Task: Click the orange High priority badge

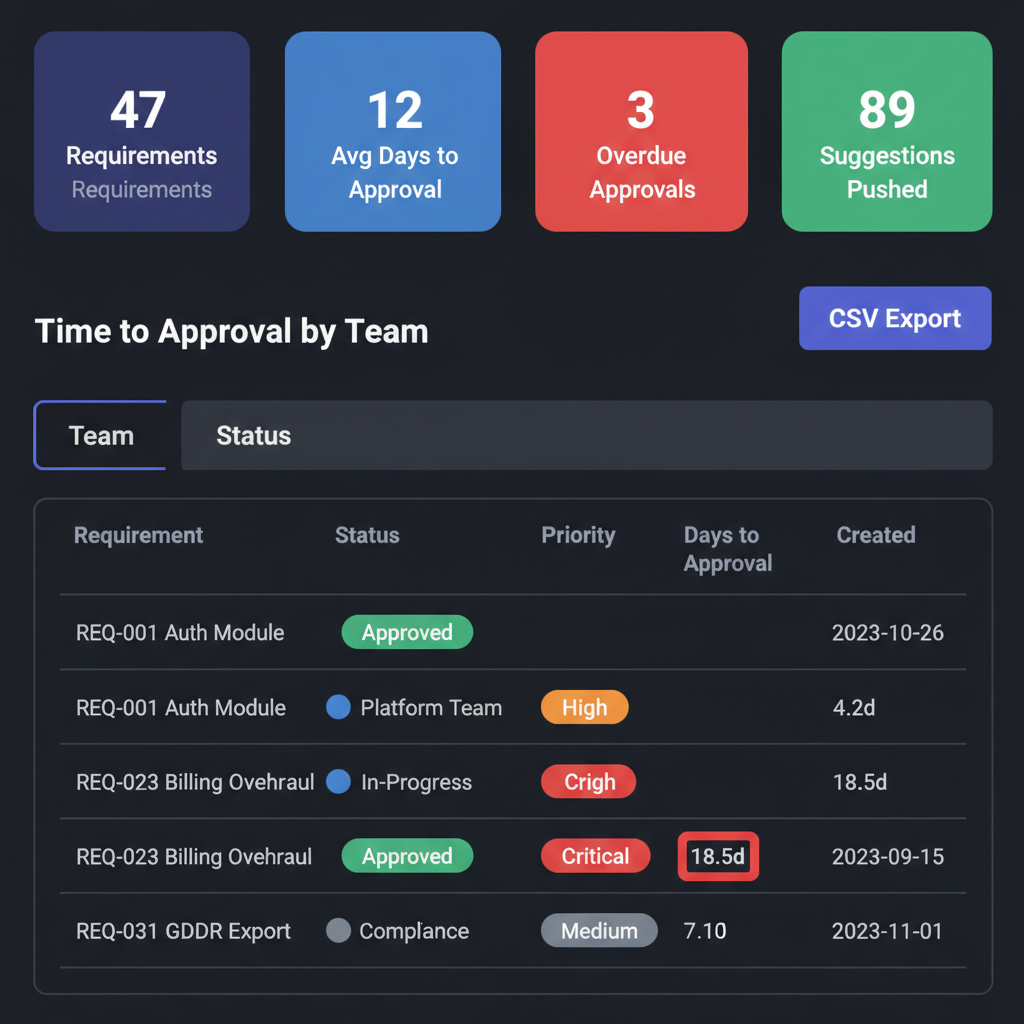Action: tap(584, 707)
